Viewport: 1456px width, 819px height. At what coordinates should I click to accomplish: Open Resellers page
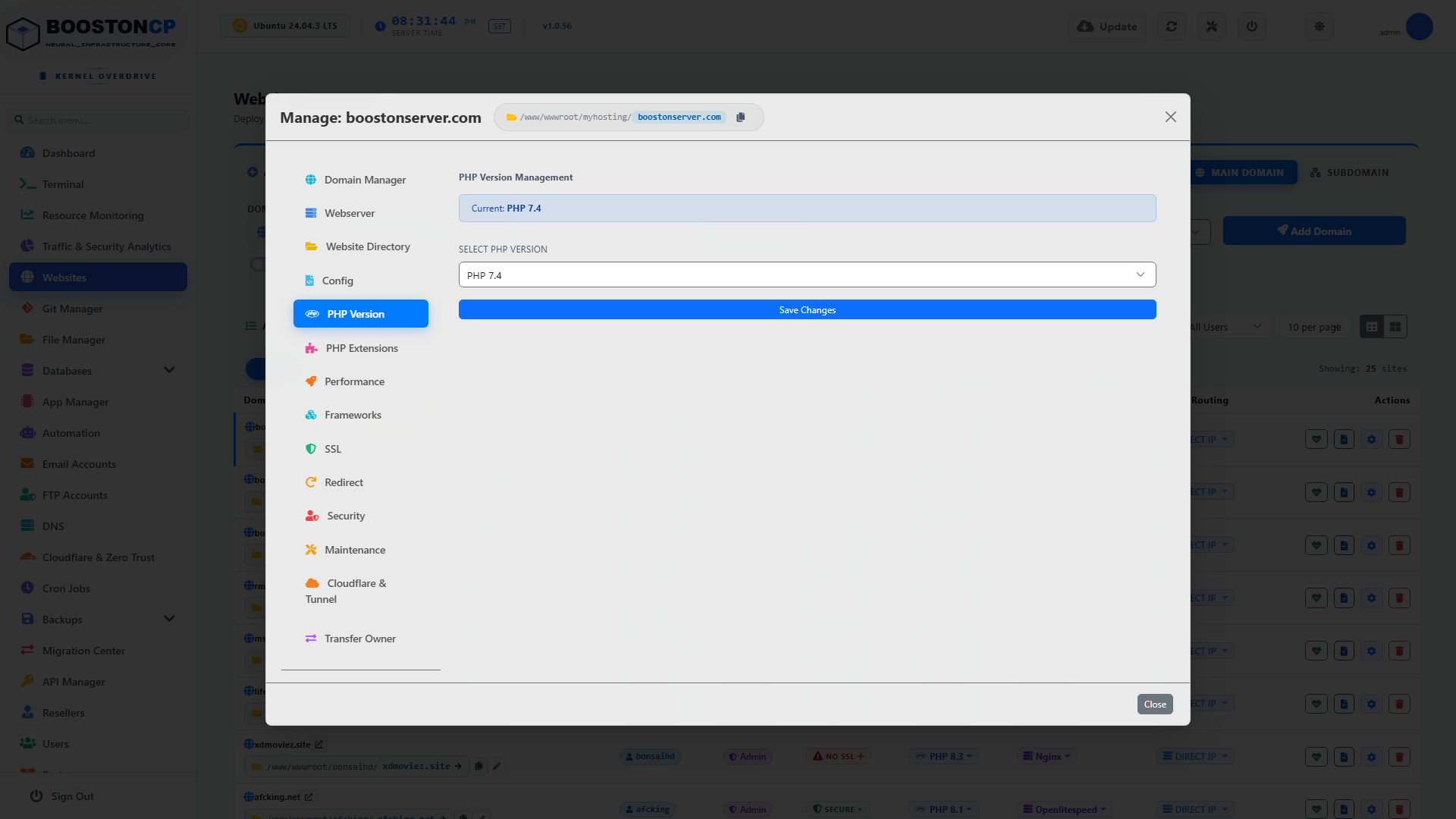coord(98,713)
